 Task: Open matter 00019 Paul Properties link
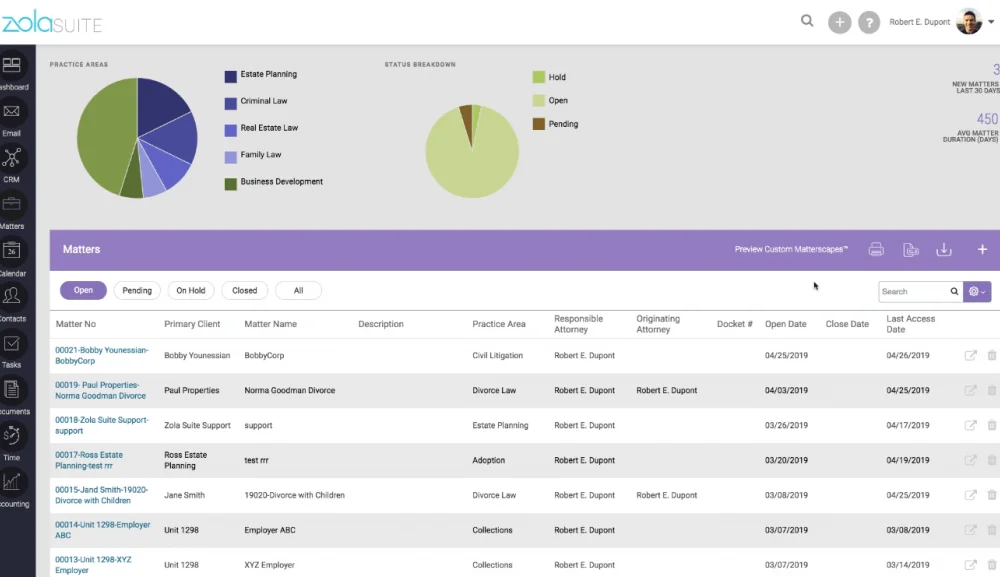click(100, 390)
